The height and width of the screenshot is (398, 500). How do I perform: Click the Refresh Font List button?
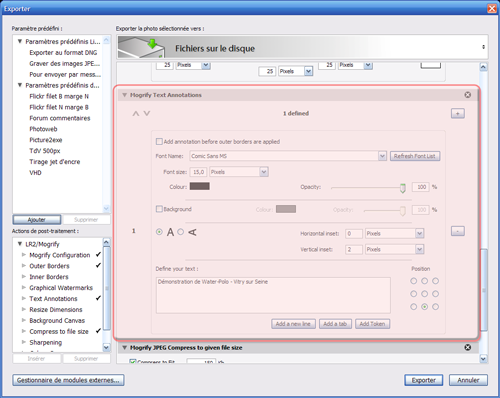[x=415, y=156]
